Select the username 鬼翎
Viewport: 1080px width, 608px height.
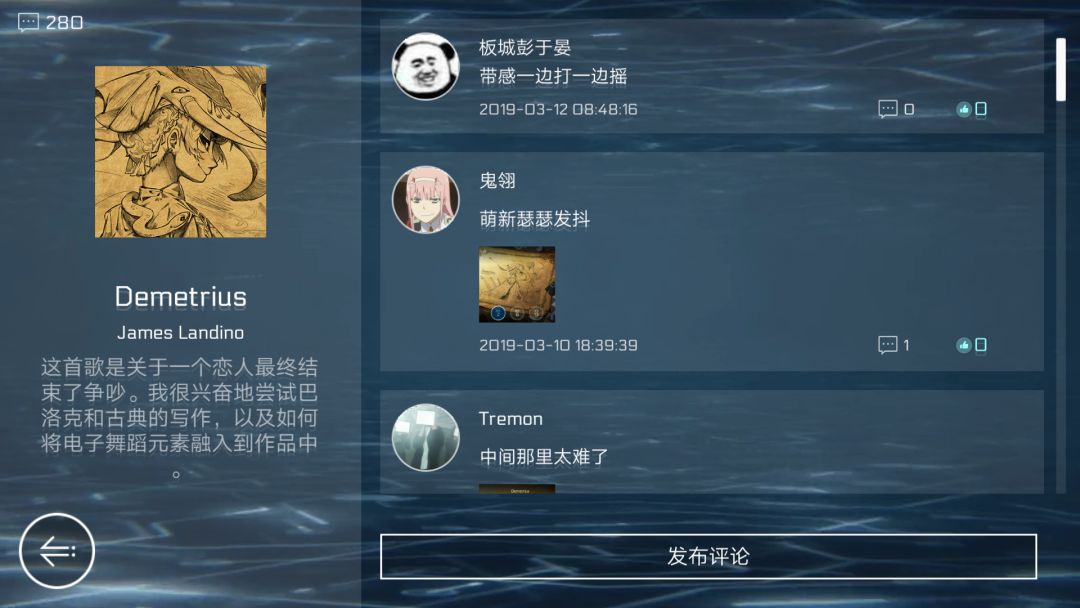(x=497, y=181)
